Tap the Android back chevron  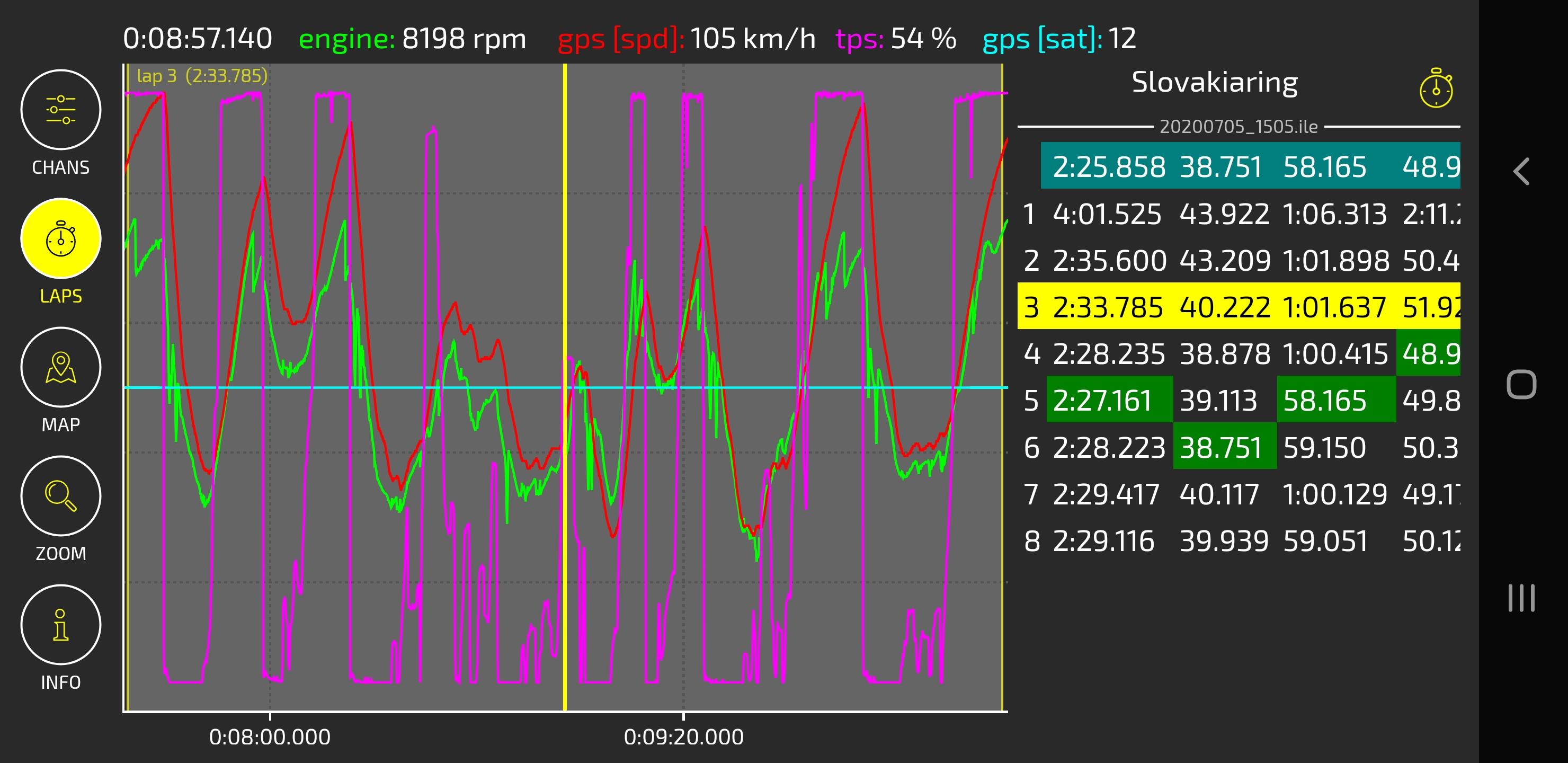pos(1521,171)
